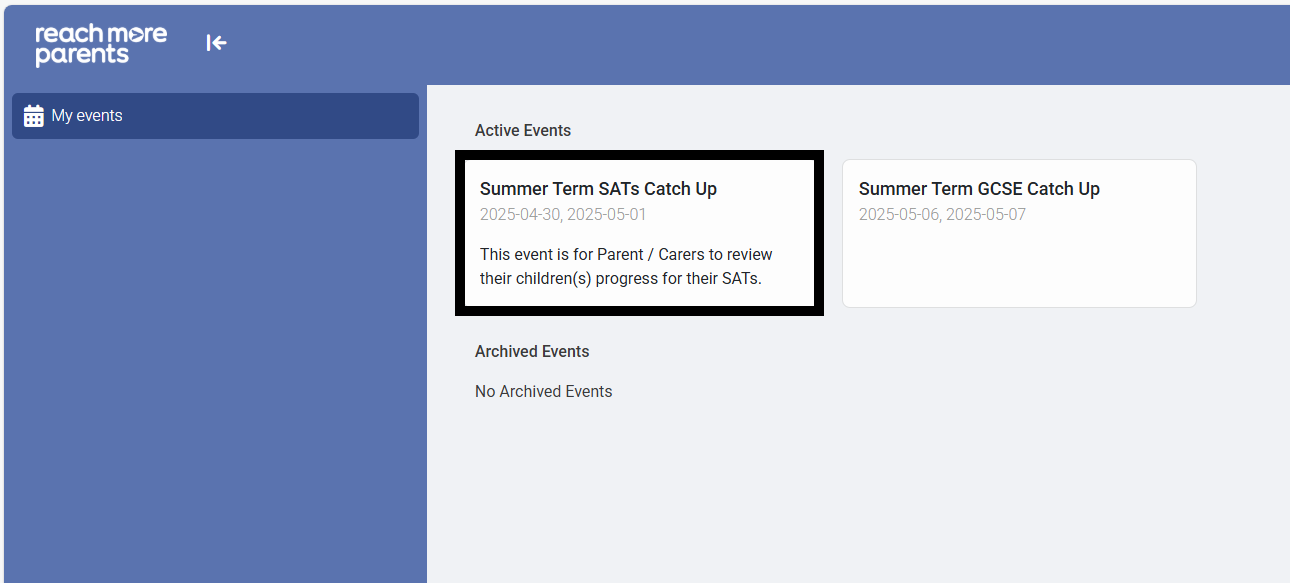Click the blank top header bar
The width and height of the screenshot is (1290, 583).
click(x=750, y=44)
